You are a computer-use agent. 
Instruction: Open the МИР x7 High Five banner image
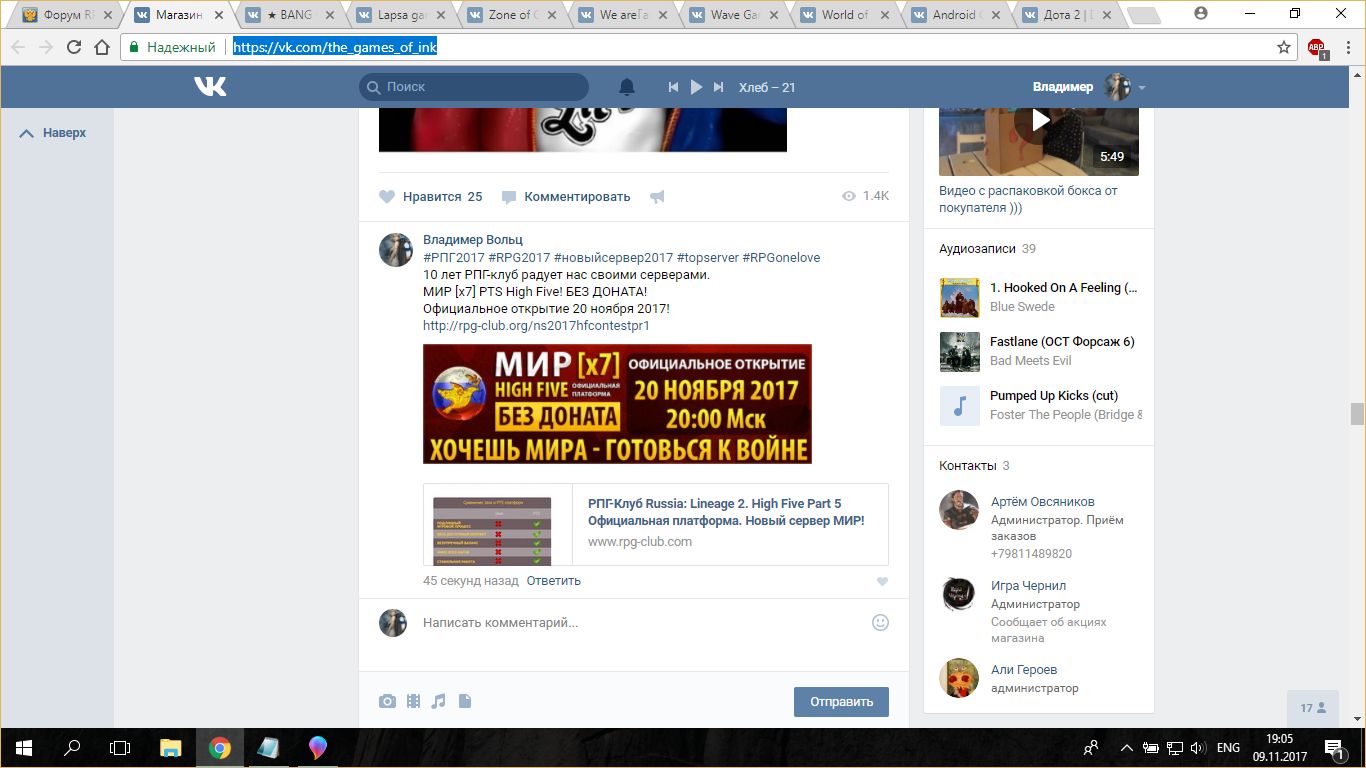(617, 404)
